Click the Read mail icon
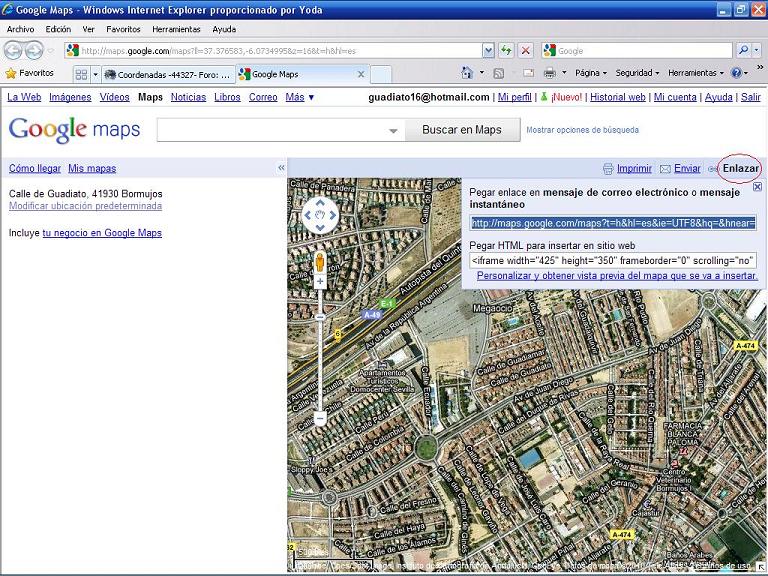The width and height of the screenshot is (768, 576). point(528,73)
